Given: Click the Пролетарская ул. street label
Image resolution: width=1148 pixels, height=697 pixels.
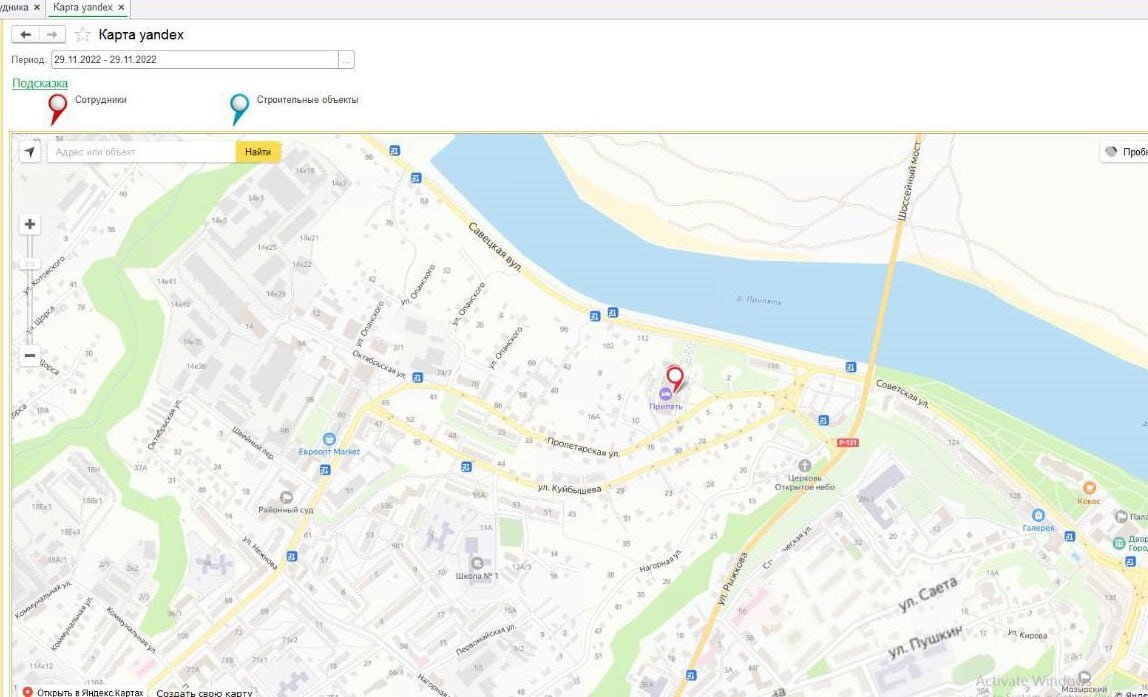Looking at the screenshot, I should 584,447.
